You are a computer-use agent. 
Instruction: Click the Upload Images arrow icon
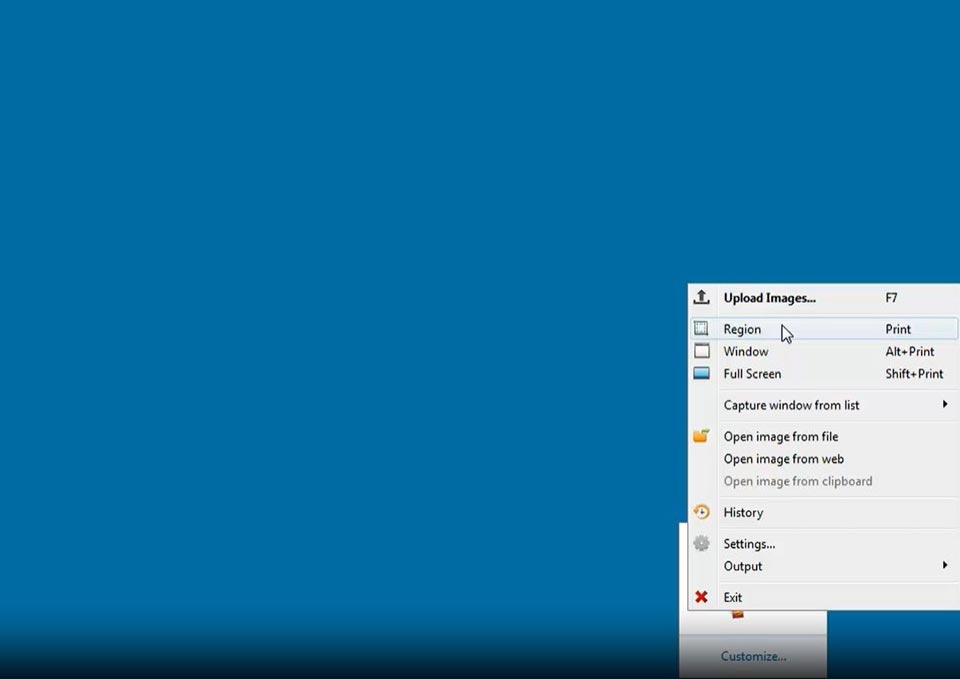(701, 297)
